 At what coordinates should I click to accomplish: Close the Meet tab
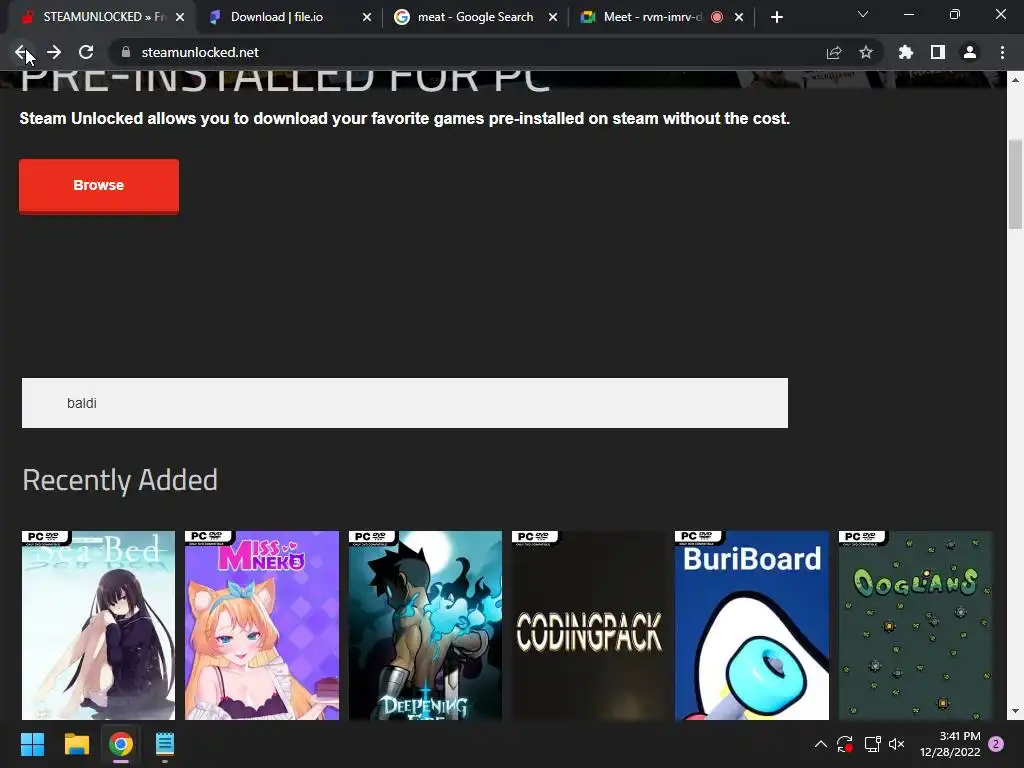tap(739, 17)
